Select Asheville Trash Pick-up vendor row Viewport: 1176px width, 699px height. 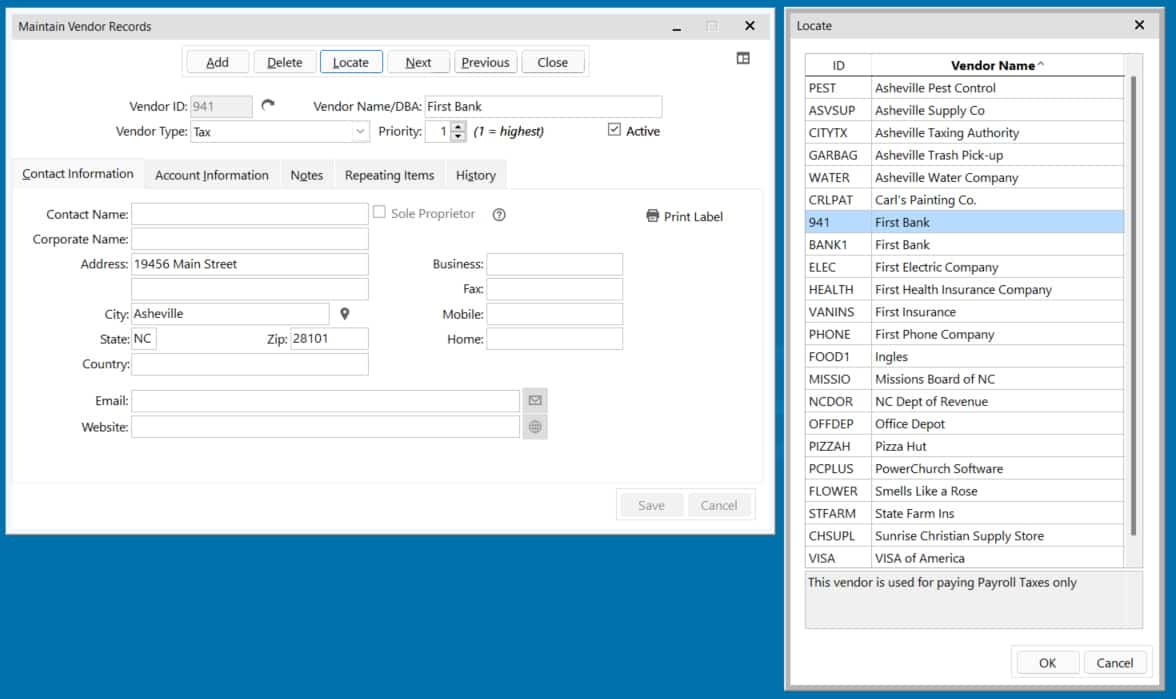pos(964,155)
